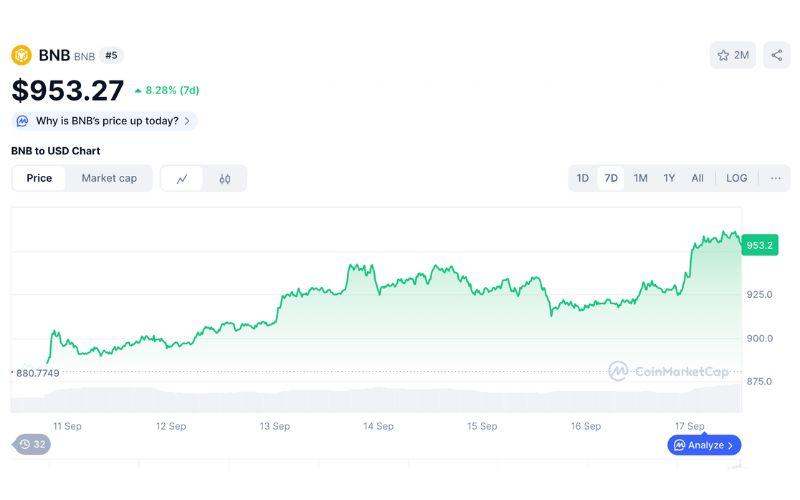Click the 8.28% (7d) change text
This screenshot has width=800, height=500.
pyautogui.click(x=167, y=90)
